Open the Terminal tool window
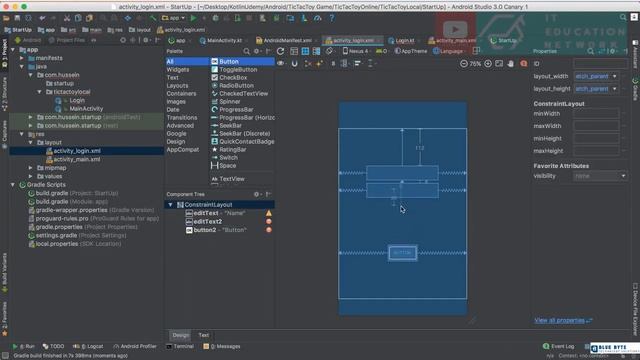640x360 pixels. click(x=180, y=347)
